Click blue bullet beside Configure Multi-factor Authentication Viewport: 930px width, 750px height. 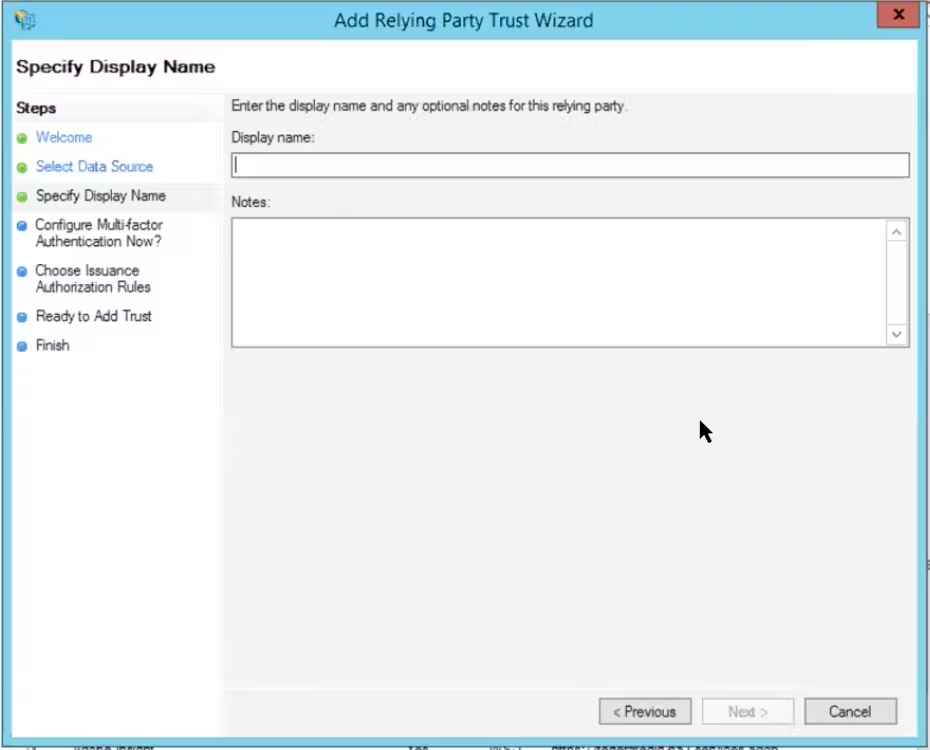(x=22, y=225)
